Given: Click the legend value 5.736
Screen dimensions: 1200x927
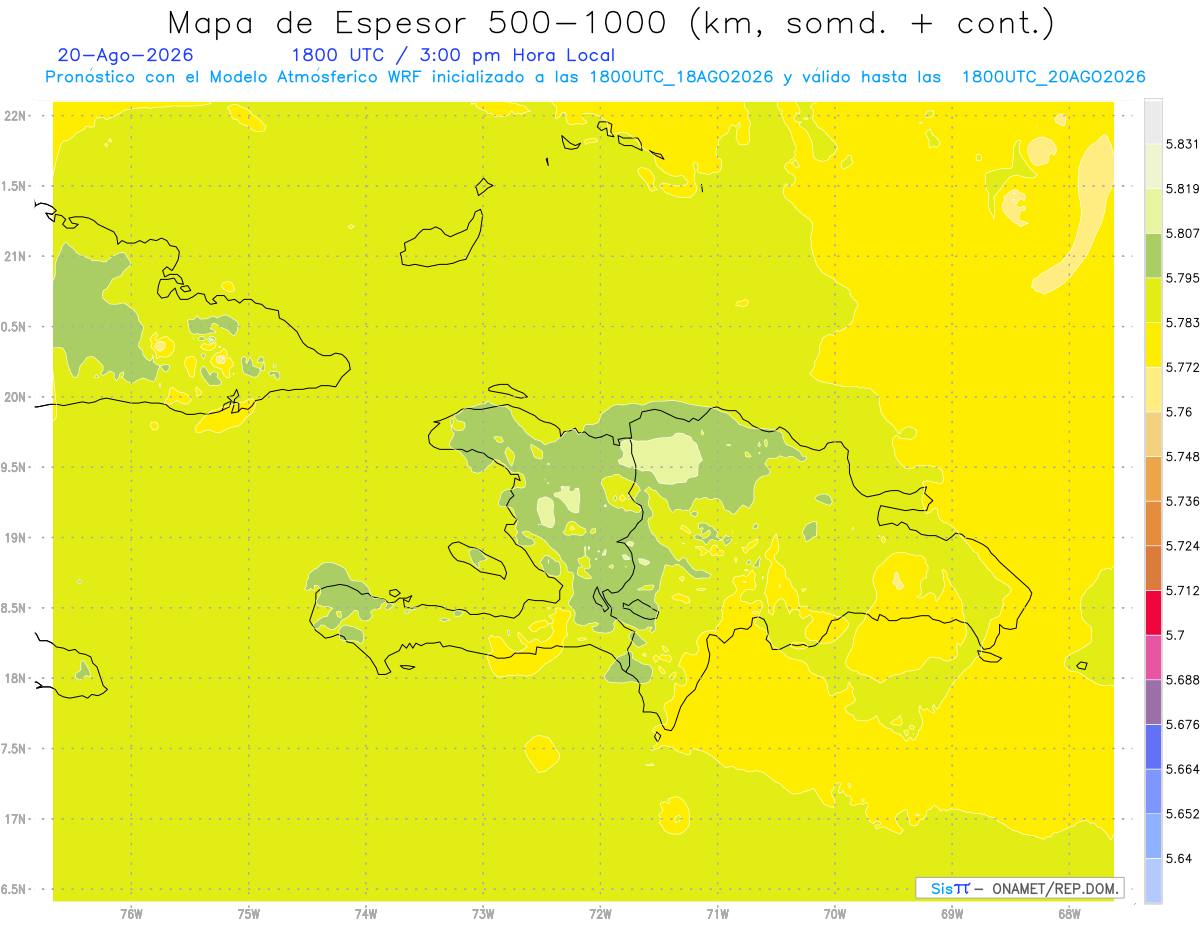Looking at the screenshot, I should click(x=1182, y=501).
